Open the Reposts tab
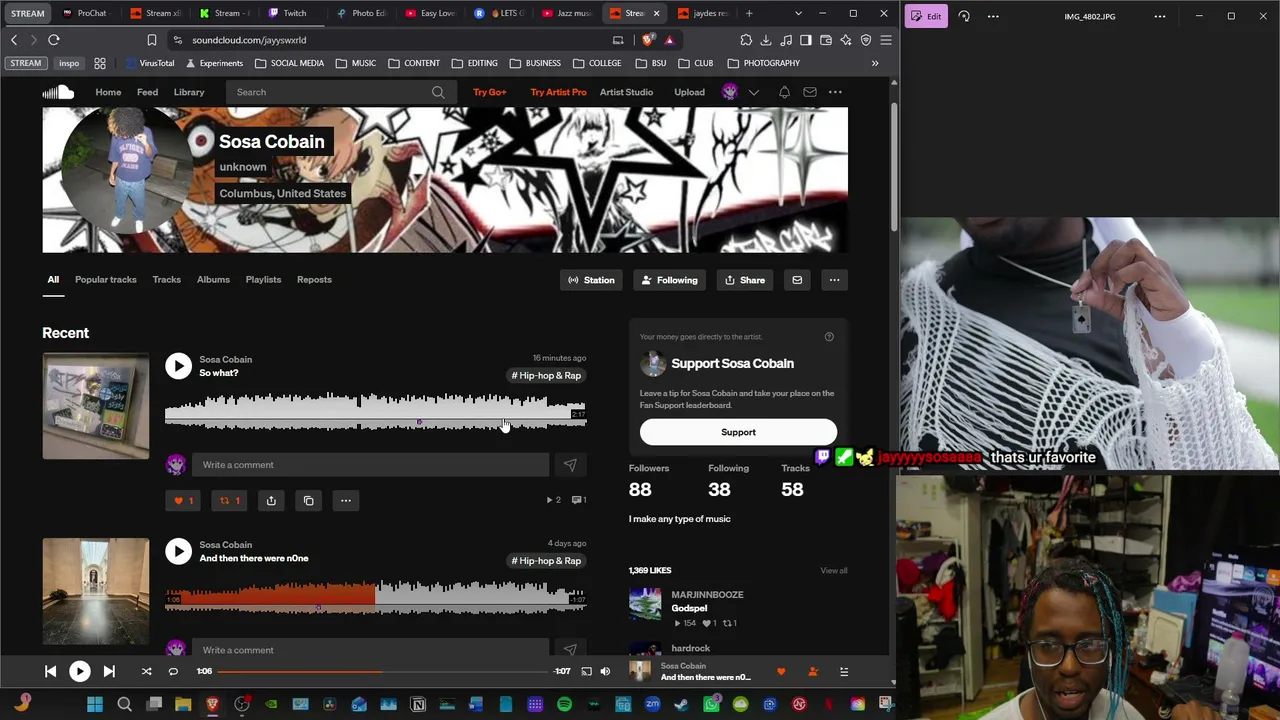Viewport: 1280px width, 720px height. [314, 280]
